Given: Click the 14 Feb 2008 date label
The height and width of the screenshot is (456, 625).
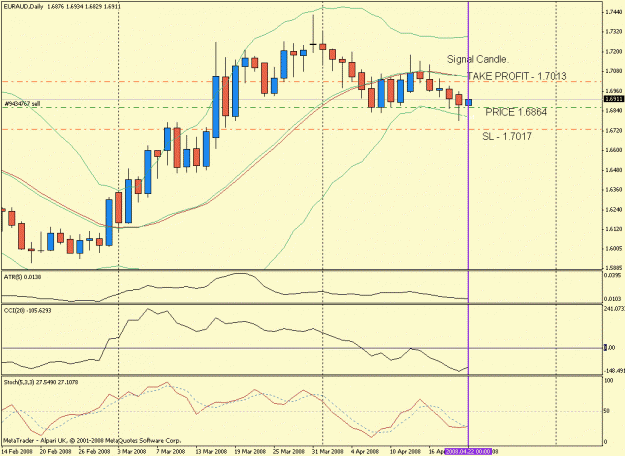Looking at the screenshot, I should coord(16,452).
